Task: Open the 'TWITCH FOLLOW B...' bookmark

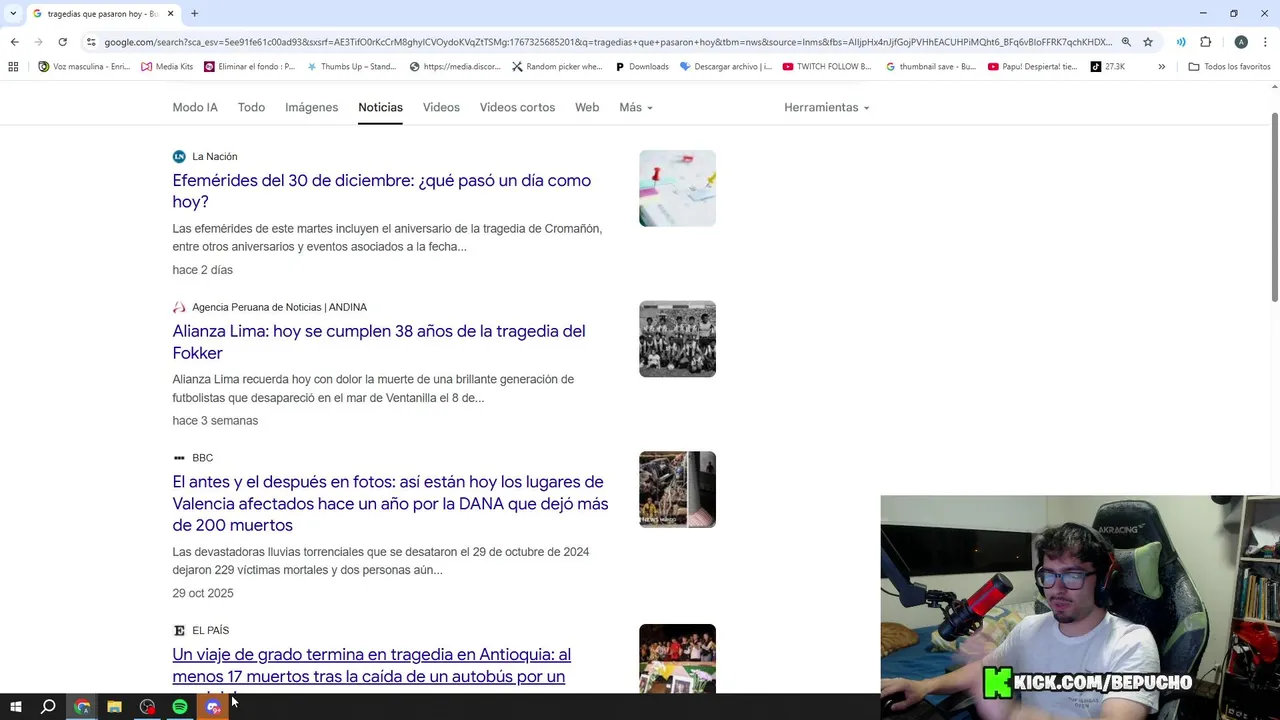Action: coord(827,67)
